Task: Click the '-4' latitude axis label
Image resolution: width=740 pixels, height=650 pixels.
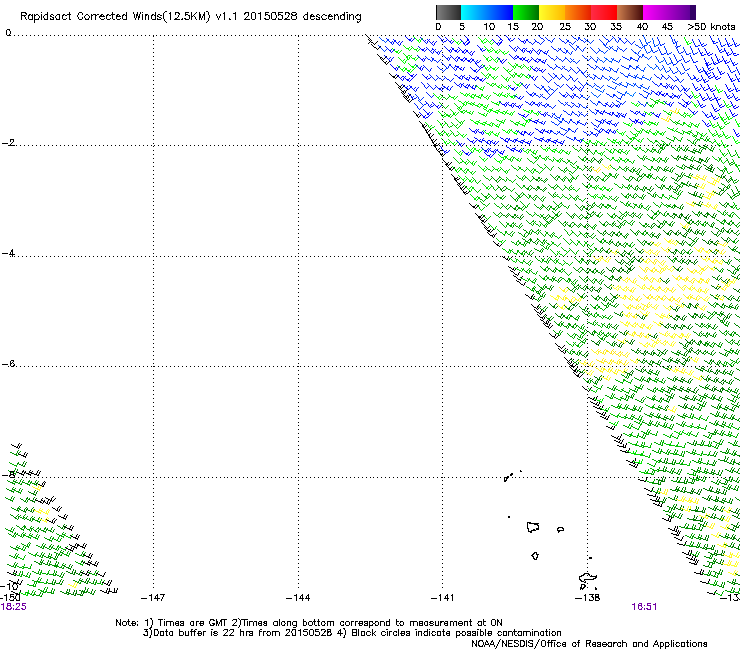Action: 8,253
